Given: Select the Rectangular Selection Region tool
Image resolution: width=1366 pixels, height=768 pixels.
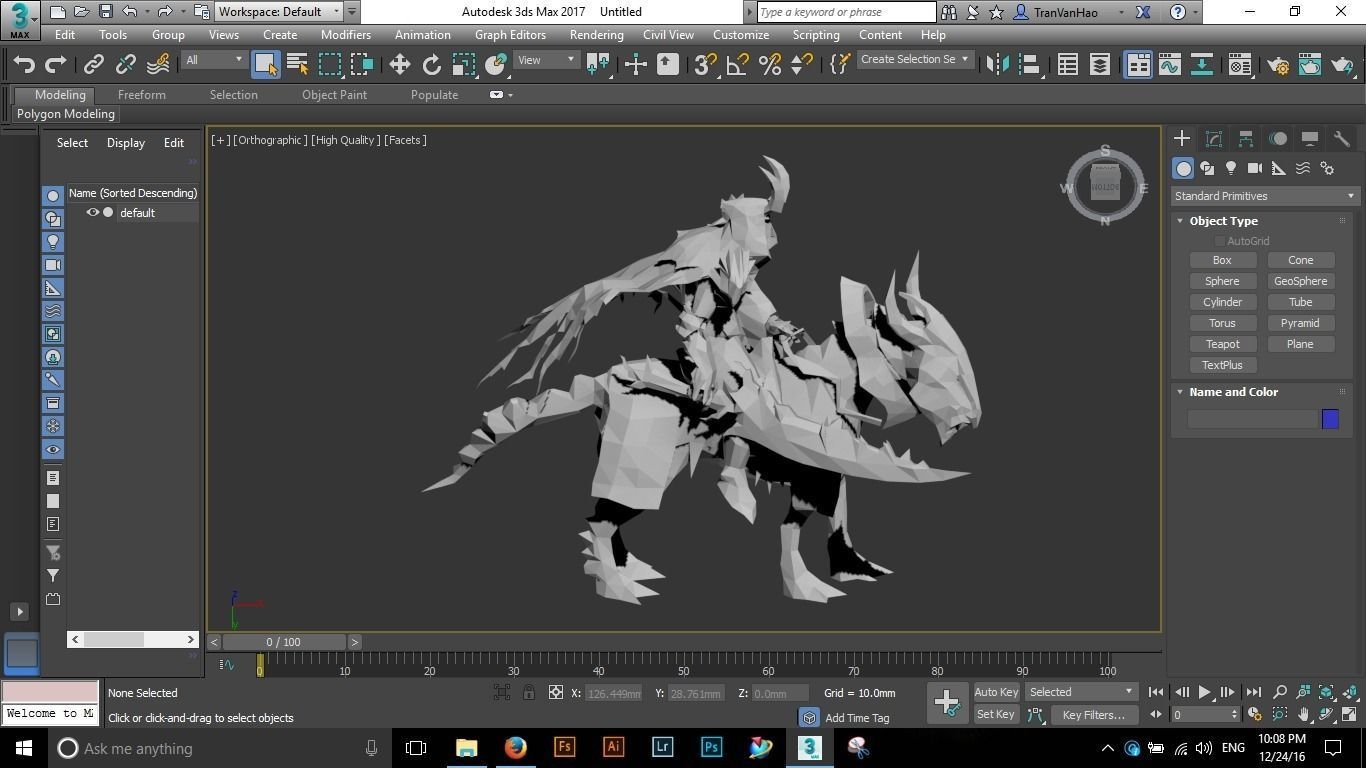Looking at the screenshot, I should click(x=330, y=64).
